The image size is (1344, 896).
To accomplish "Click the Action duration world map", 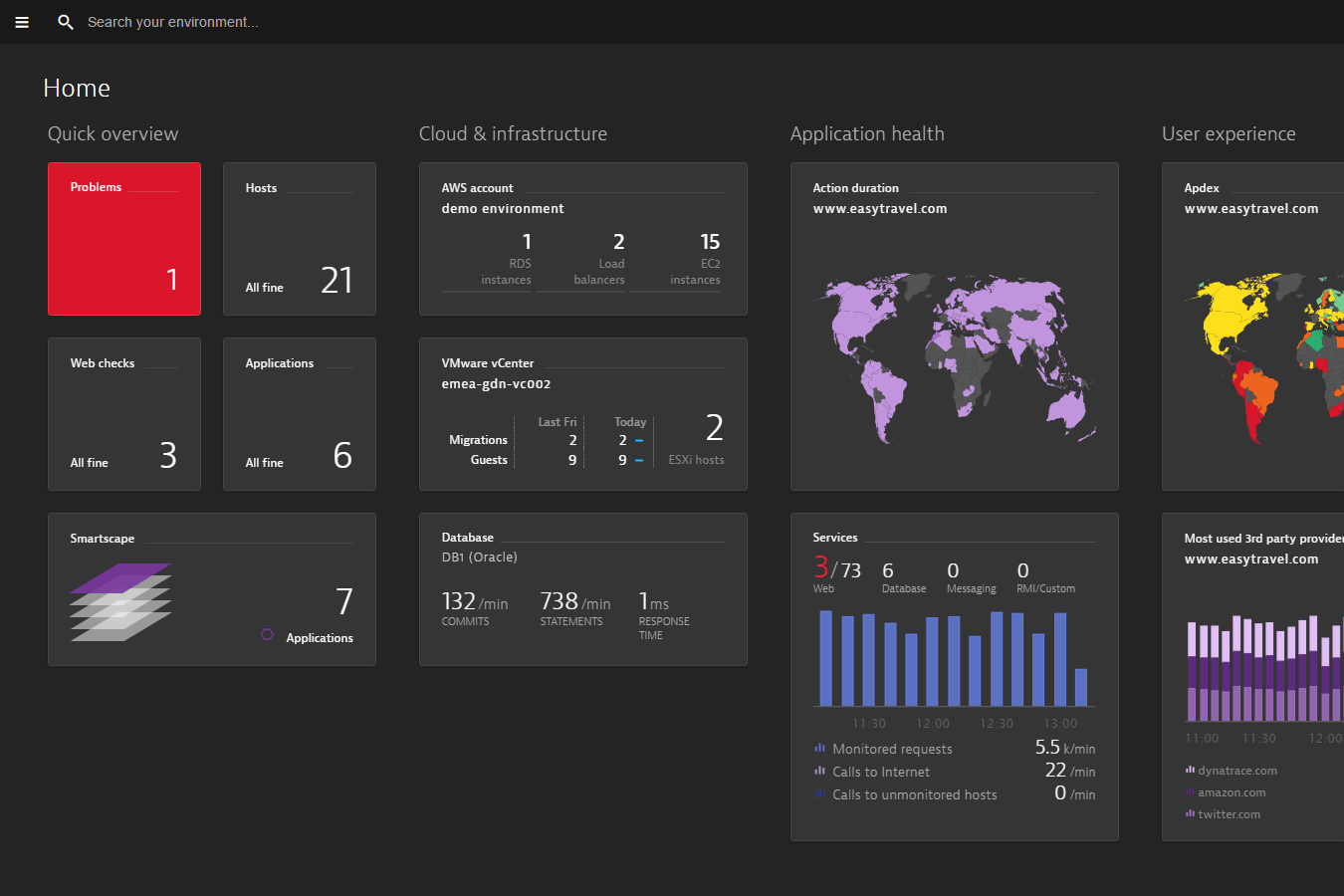I will click(x=954, y=358).
